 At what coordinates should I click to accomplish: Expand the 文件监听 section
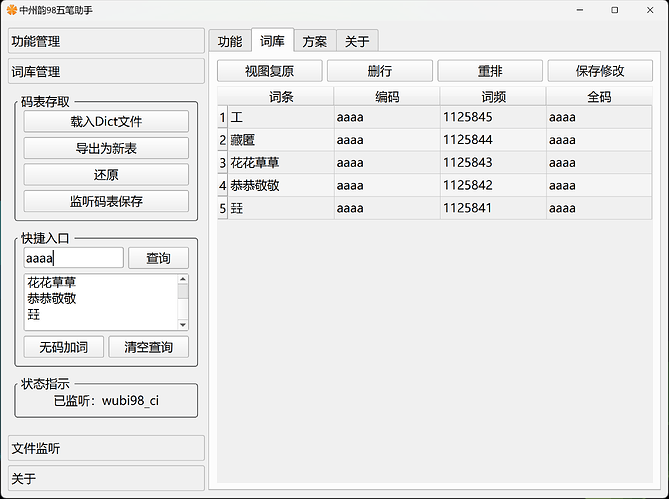click(x=106, y=448)
